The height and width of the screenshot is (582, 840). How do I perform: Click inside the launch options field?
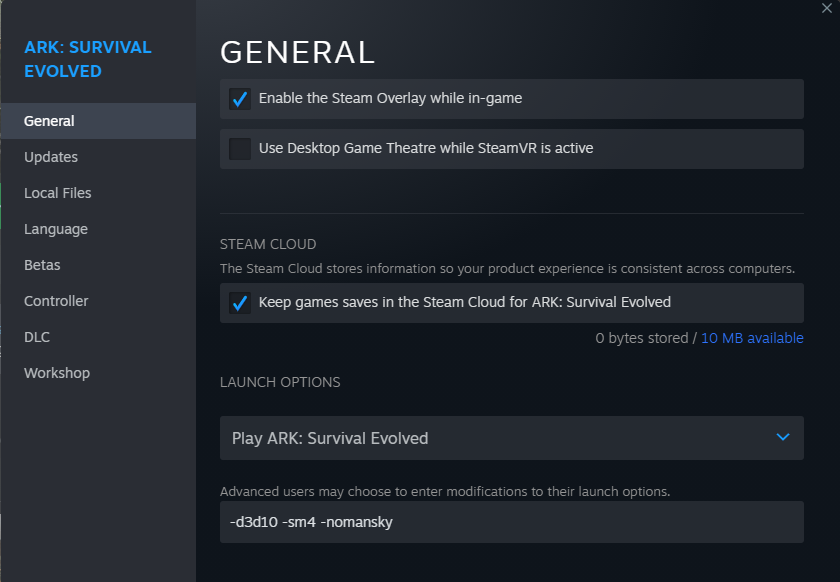[x=511, y=521]
